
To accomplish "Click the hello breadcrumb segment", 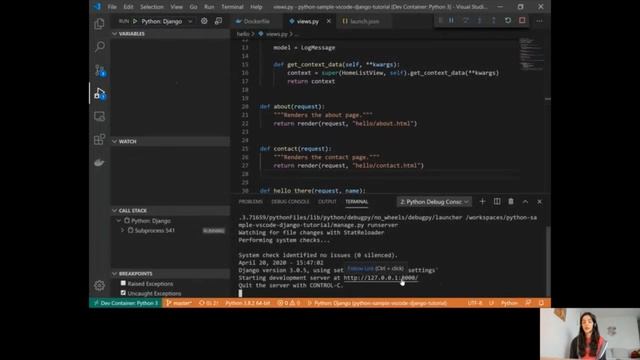I will click(243, 34).
